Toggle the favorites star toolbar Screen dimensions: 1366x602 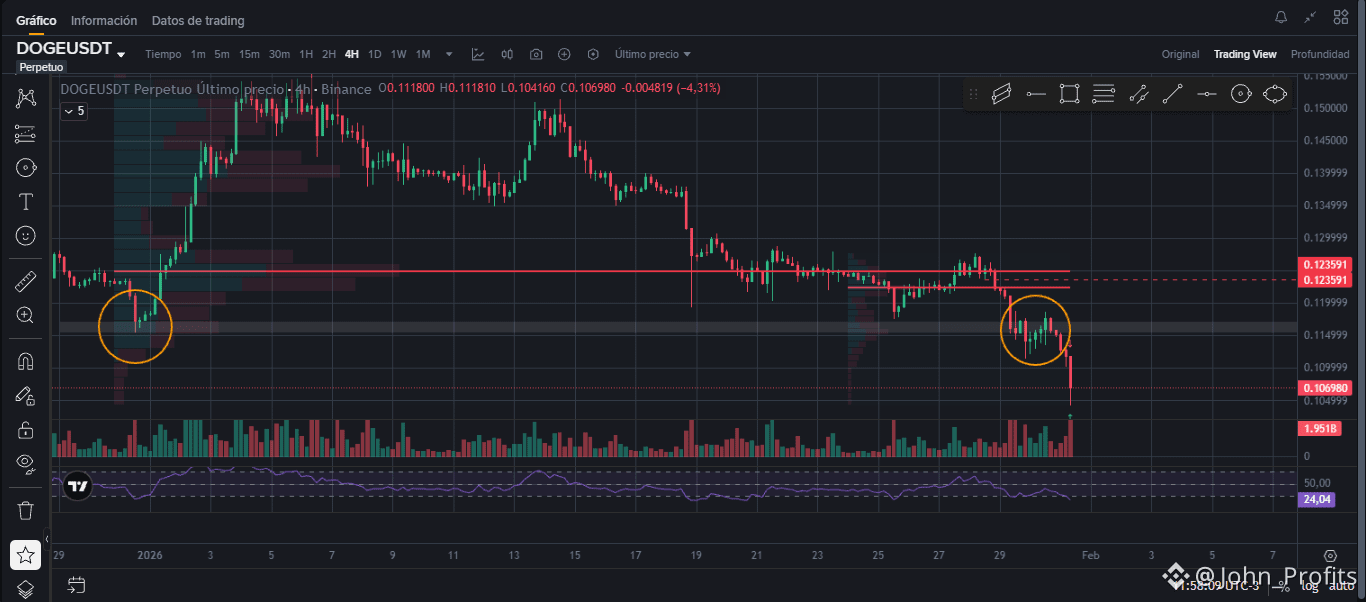pyautogui.click(x=26, y=555)
